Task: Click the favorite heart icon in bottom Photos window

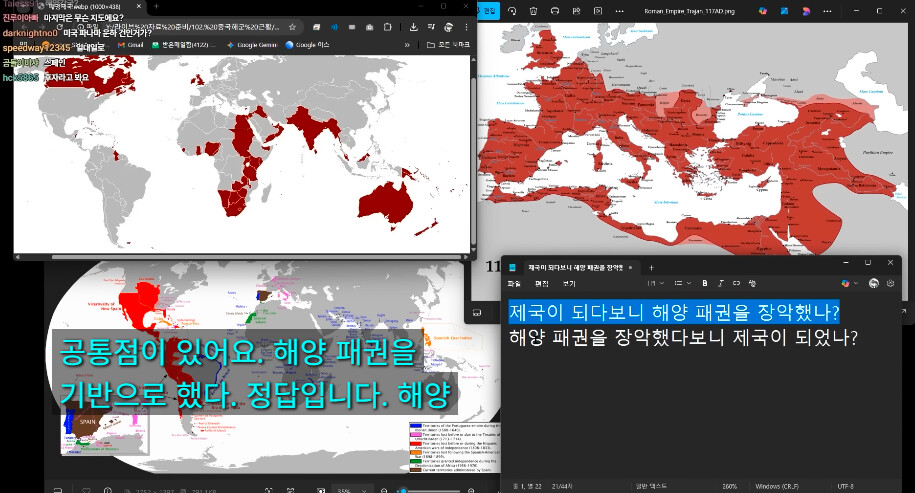Action: [86, 491]
